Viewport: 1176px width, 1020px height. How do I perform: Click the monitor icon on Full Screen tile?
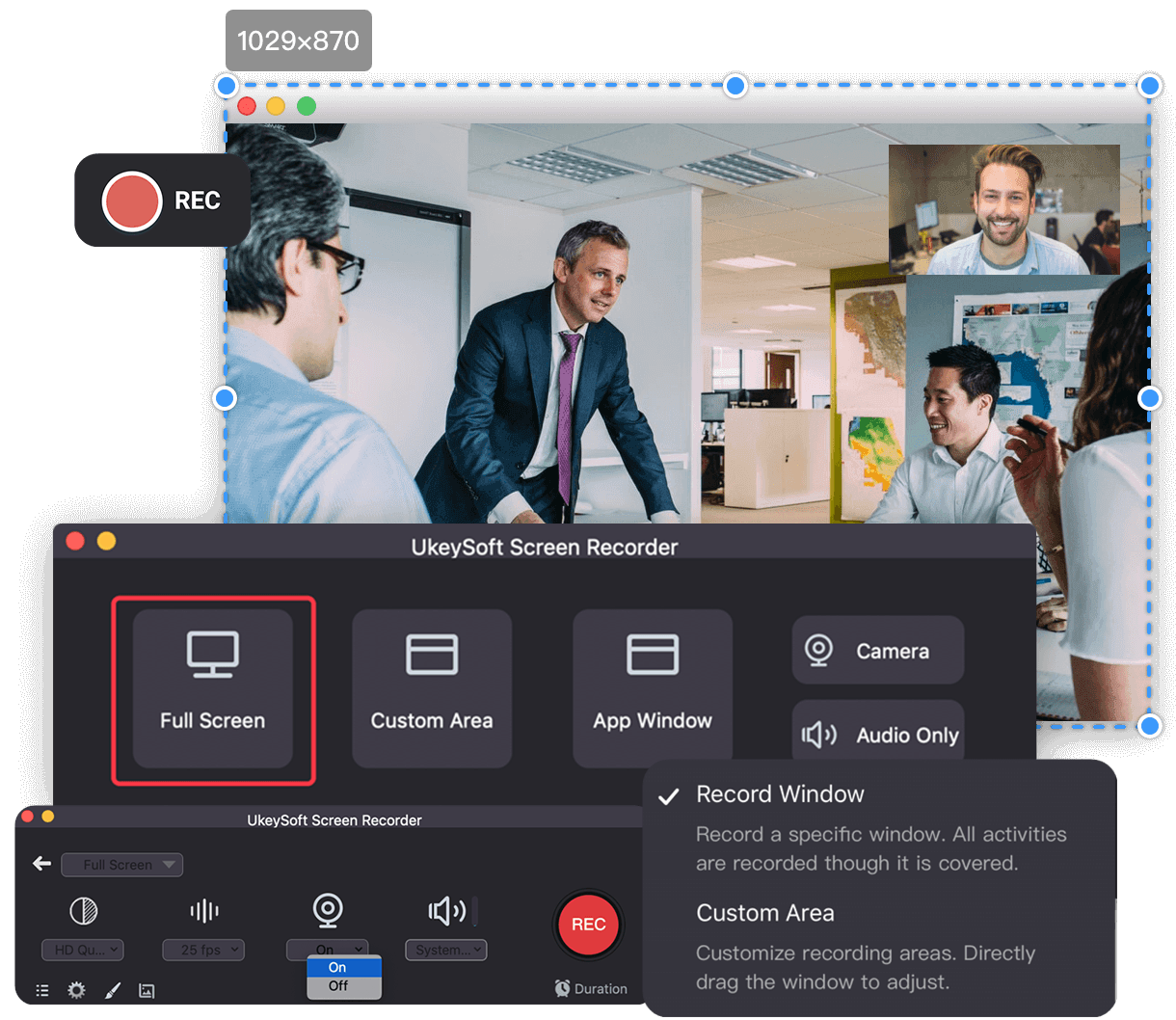pos(213,655)
